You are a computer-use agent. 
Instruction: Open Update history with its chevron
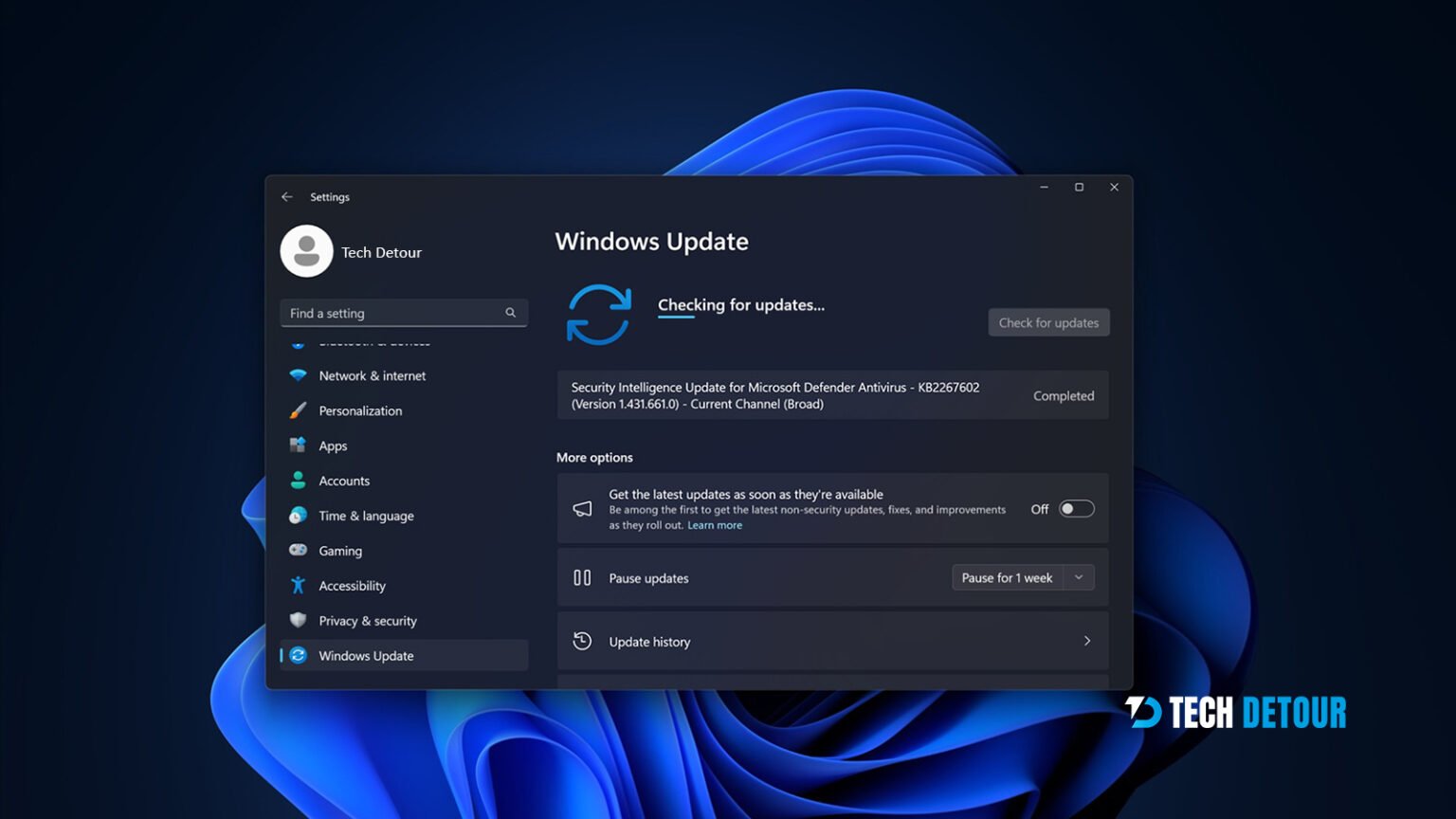[x=1086, y=641]
